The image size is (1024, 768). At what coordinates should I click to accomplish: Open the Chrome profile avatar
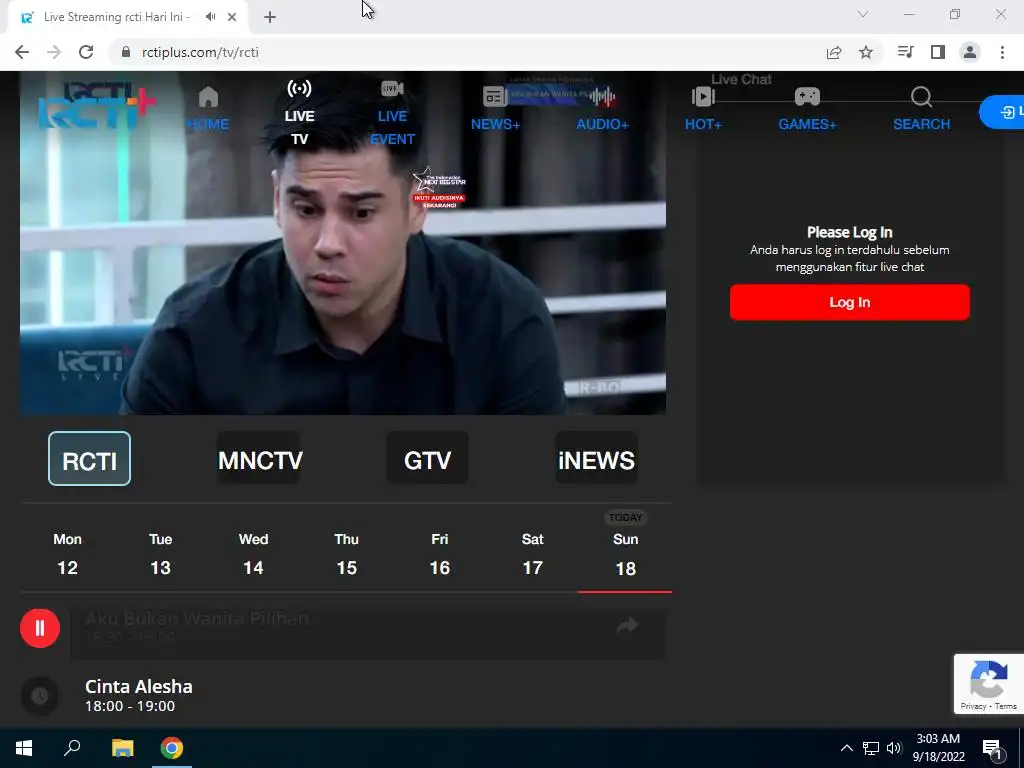970,52
